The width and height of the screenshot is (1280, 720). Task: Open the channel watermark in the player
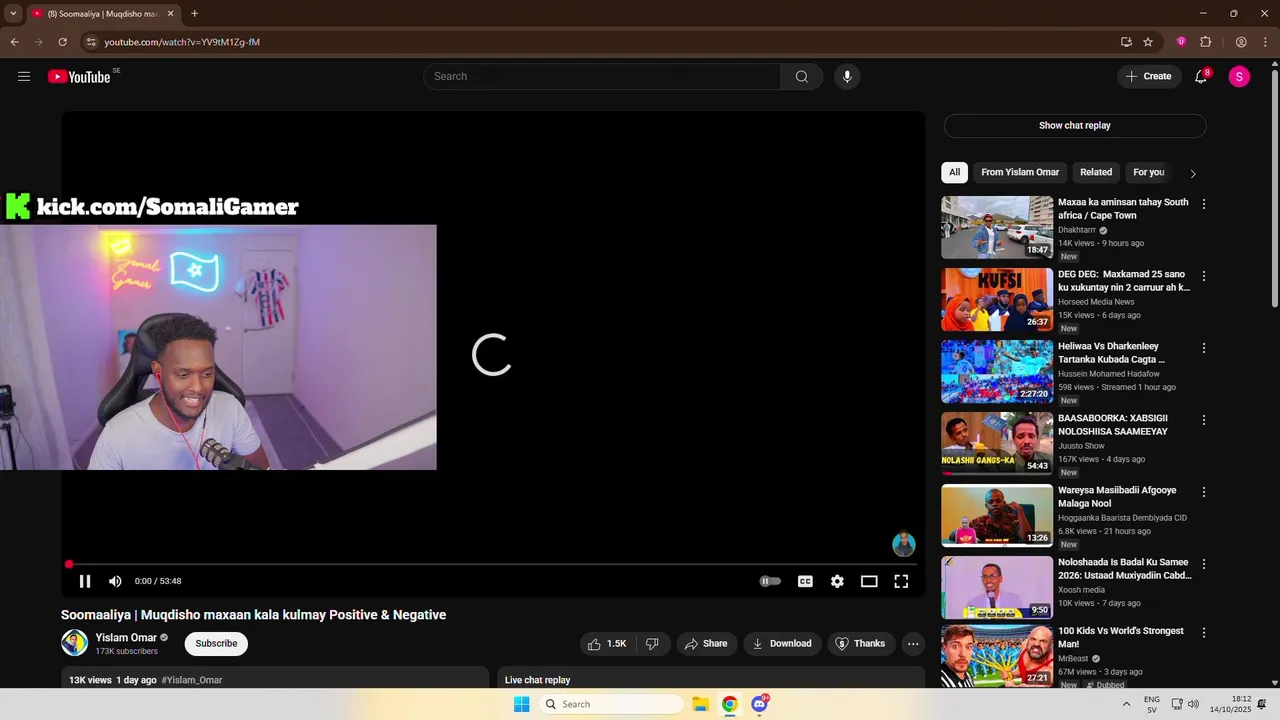click(904, 544)
